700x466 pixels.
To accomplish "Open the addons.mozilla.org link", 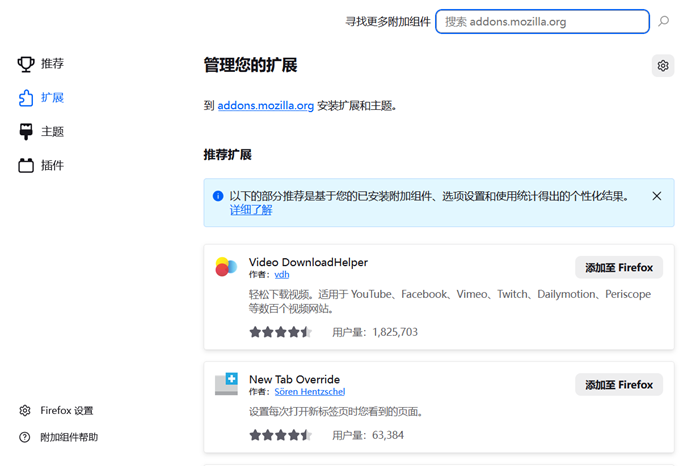I will [266, 106].
